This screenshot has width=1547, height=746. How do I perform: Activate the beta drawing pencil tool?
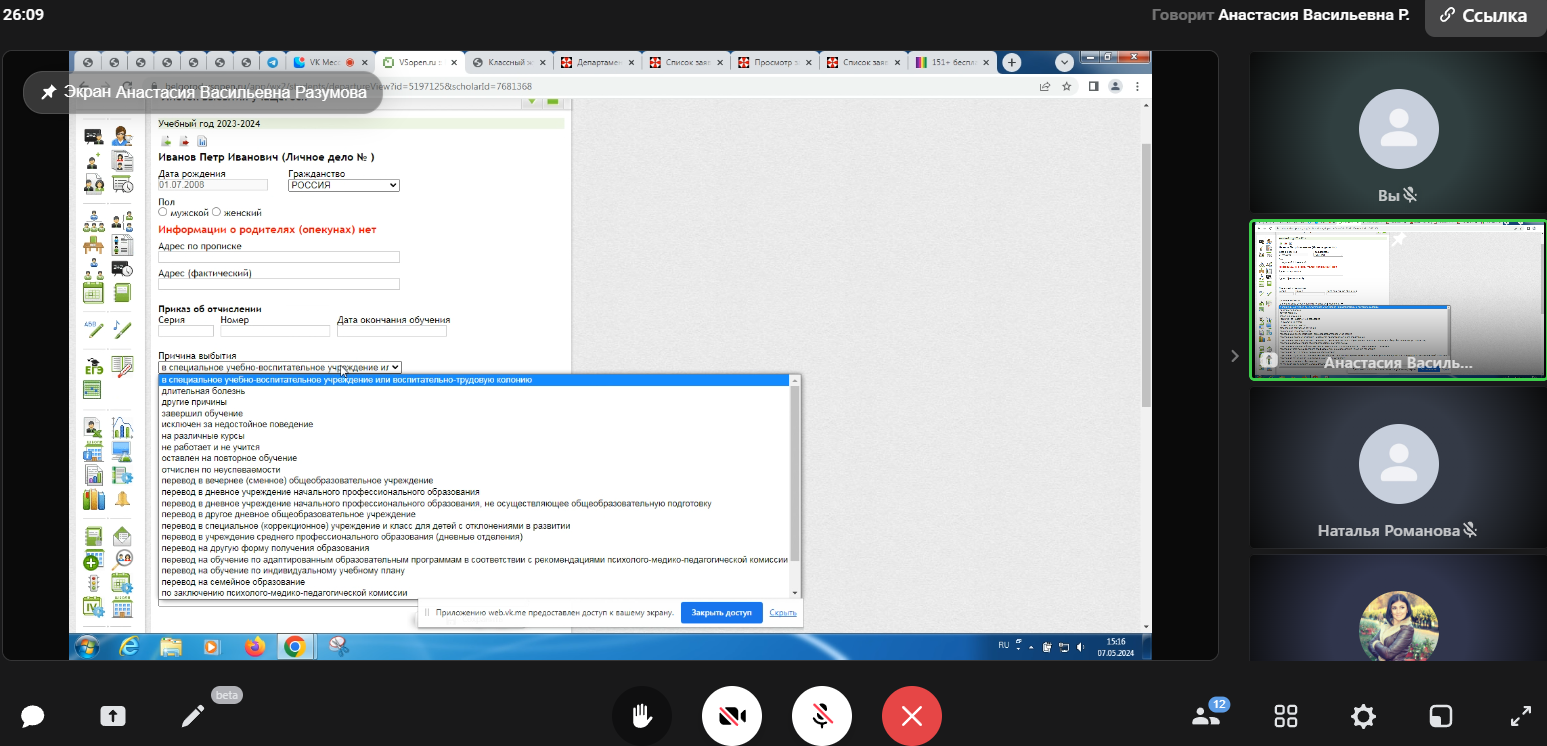[x=193, y=716]
